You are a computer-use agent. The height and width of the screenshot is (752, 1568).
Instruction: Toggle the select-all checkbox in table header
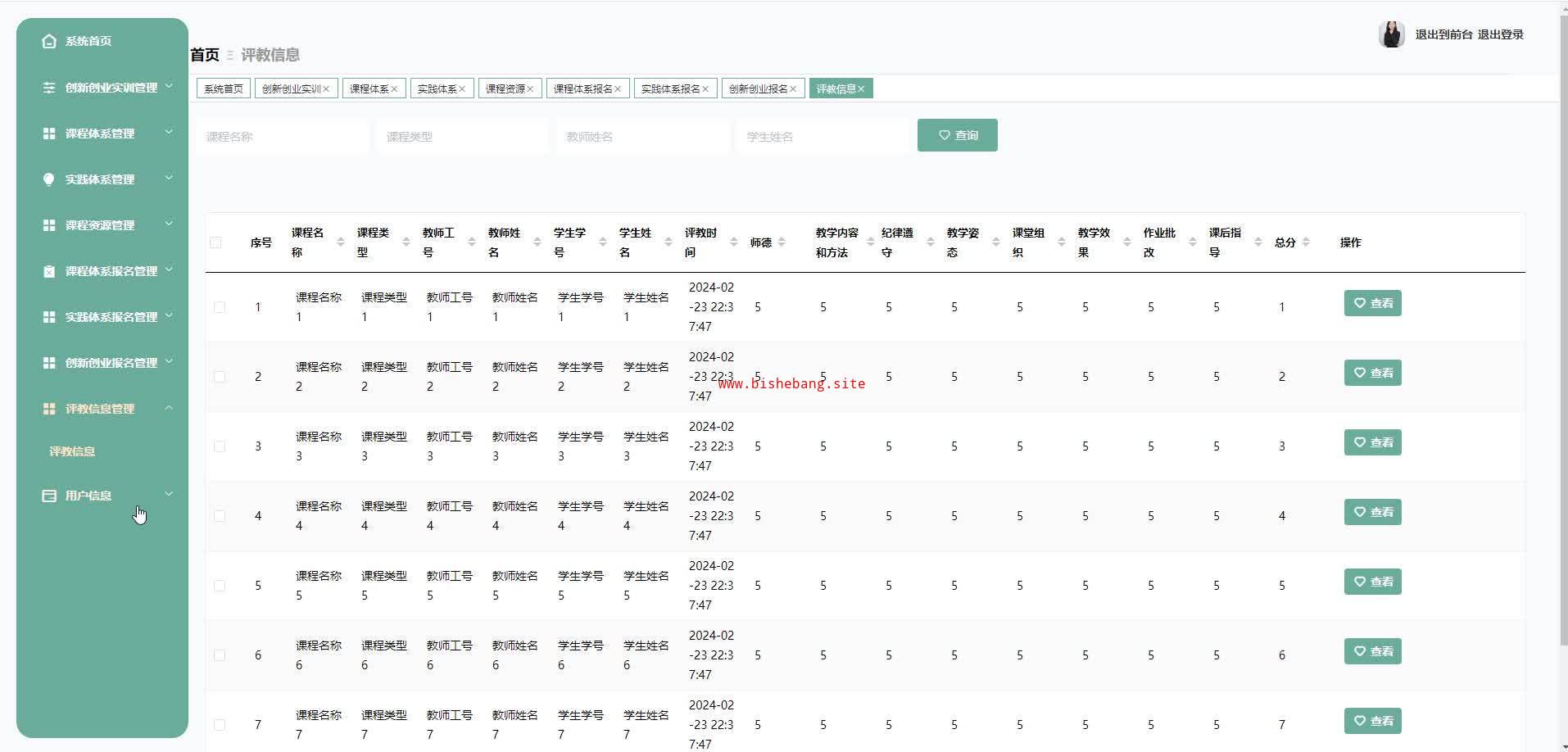point(216,242)
